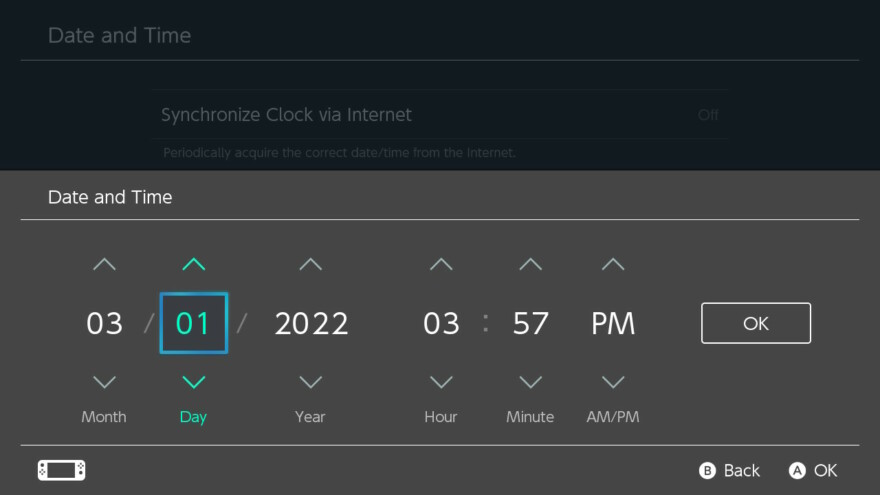This screenshot has width=880, height=495.
Task: Click the up chevron above Day
Action: (194, 264)
